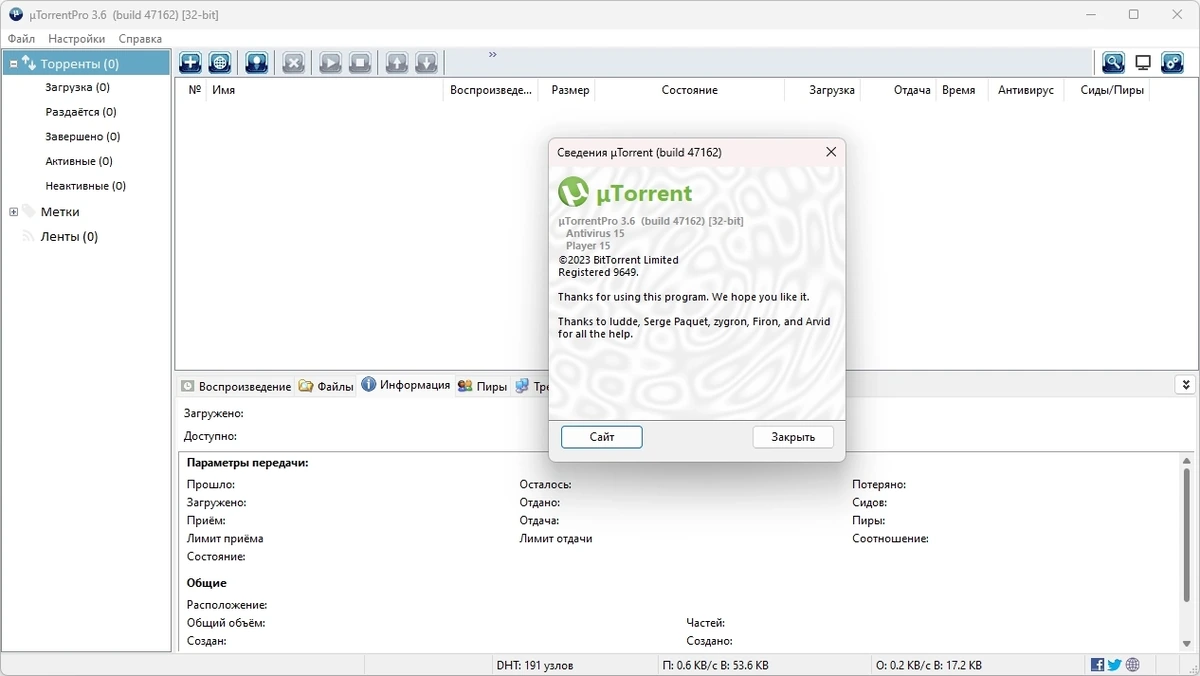Sort by the Состояние column header
Screen dimensions: 1200x676
click(x=689, y=90)
